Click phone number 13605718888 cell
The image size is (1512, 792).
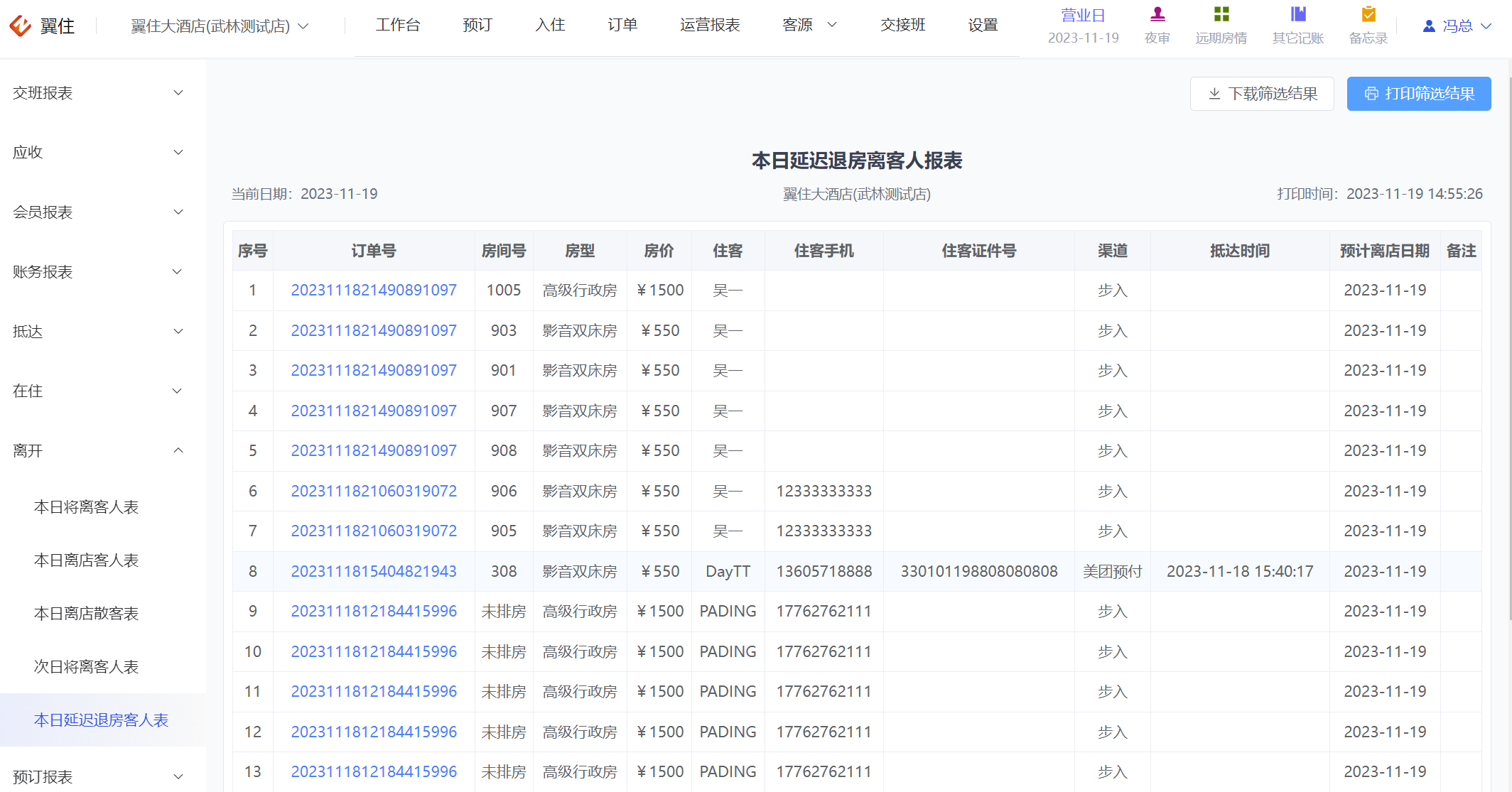click(x=824, y=572)
